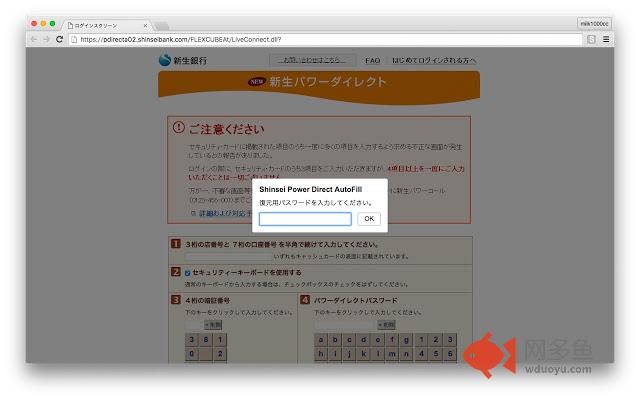This screenshot has width=640, height=400.
Task: Click the extension icon beside the address bar
Action: (x=591, y=40)
